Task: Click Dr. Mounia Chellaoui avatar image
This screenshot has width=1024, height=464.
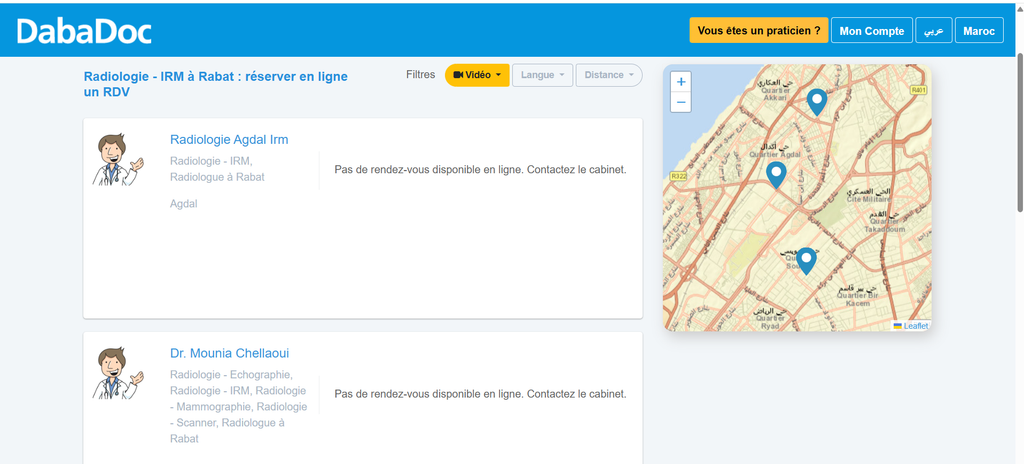Action: click(x=118, y=374)
